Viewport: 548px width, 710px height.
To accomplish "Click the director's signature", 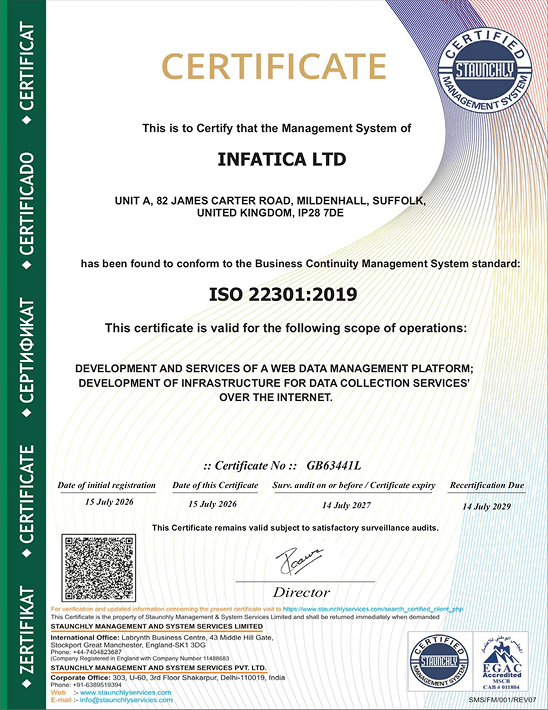I will (300, 560).
